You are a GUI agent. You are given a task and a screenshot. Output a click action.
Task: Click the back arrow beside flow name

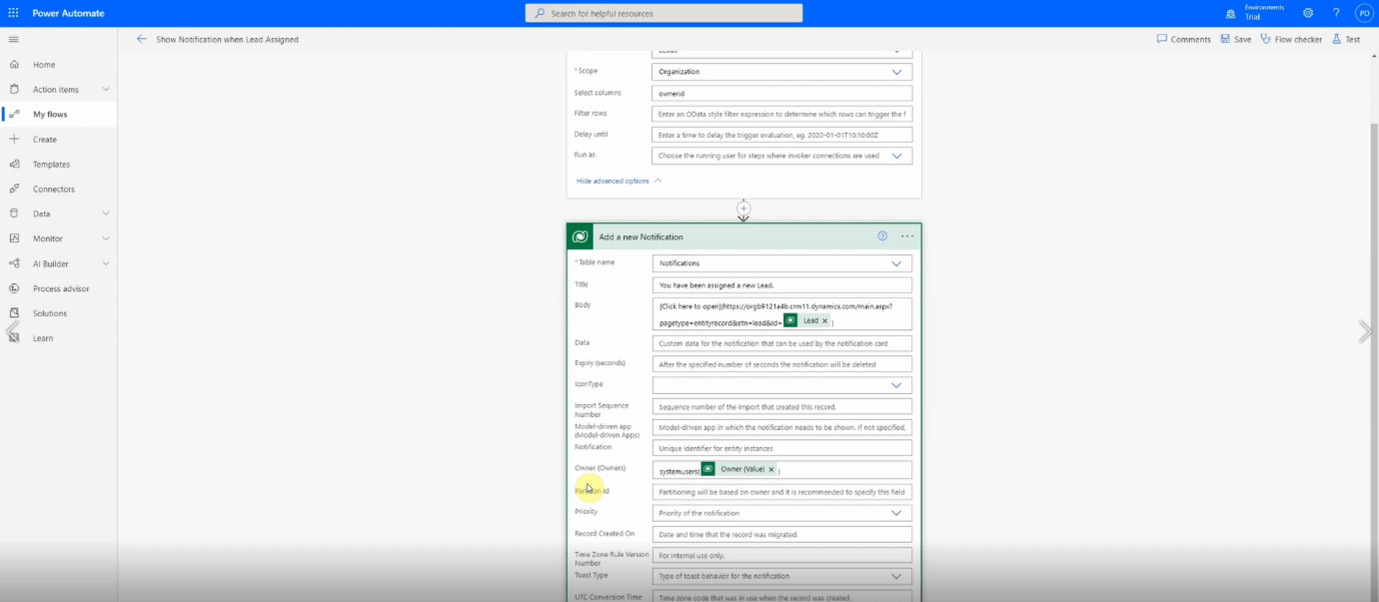click(x=141, y=39)
